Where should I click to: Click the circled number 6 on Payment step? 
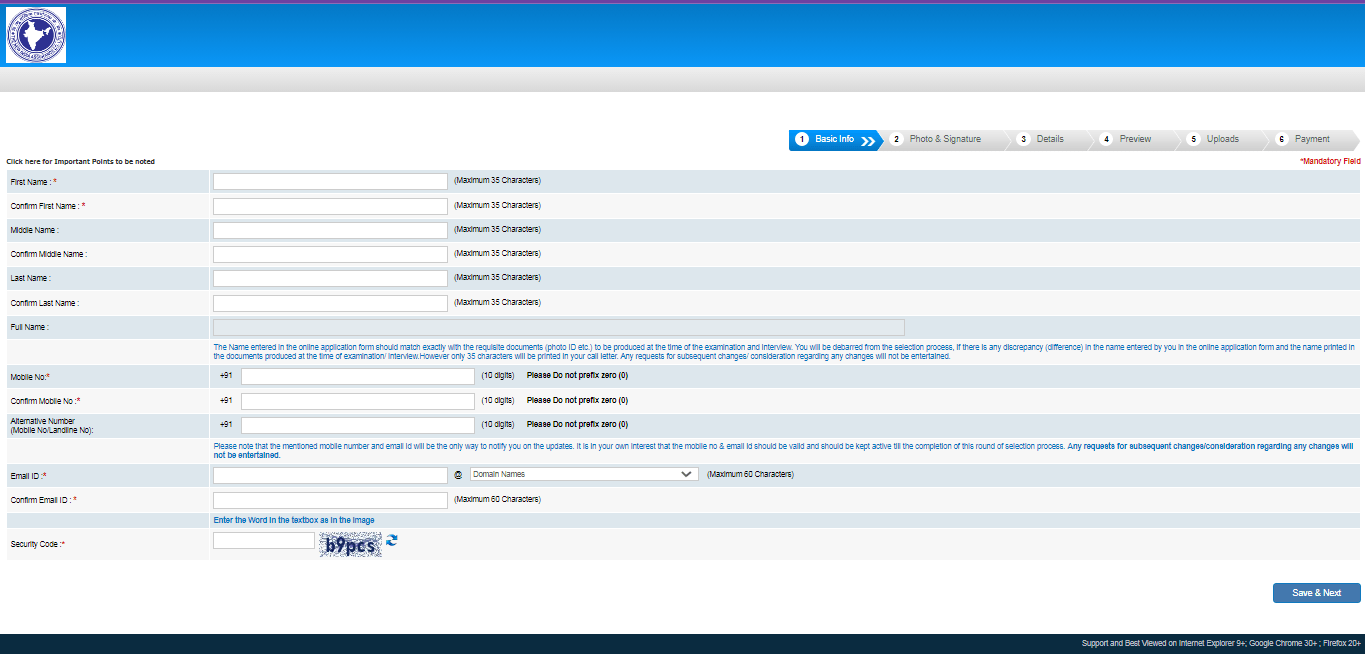1281,139
